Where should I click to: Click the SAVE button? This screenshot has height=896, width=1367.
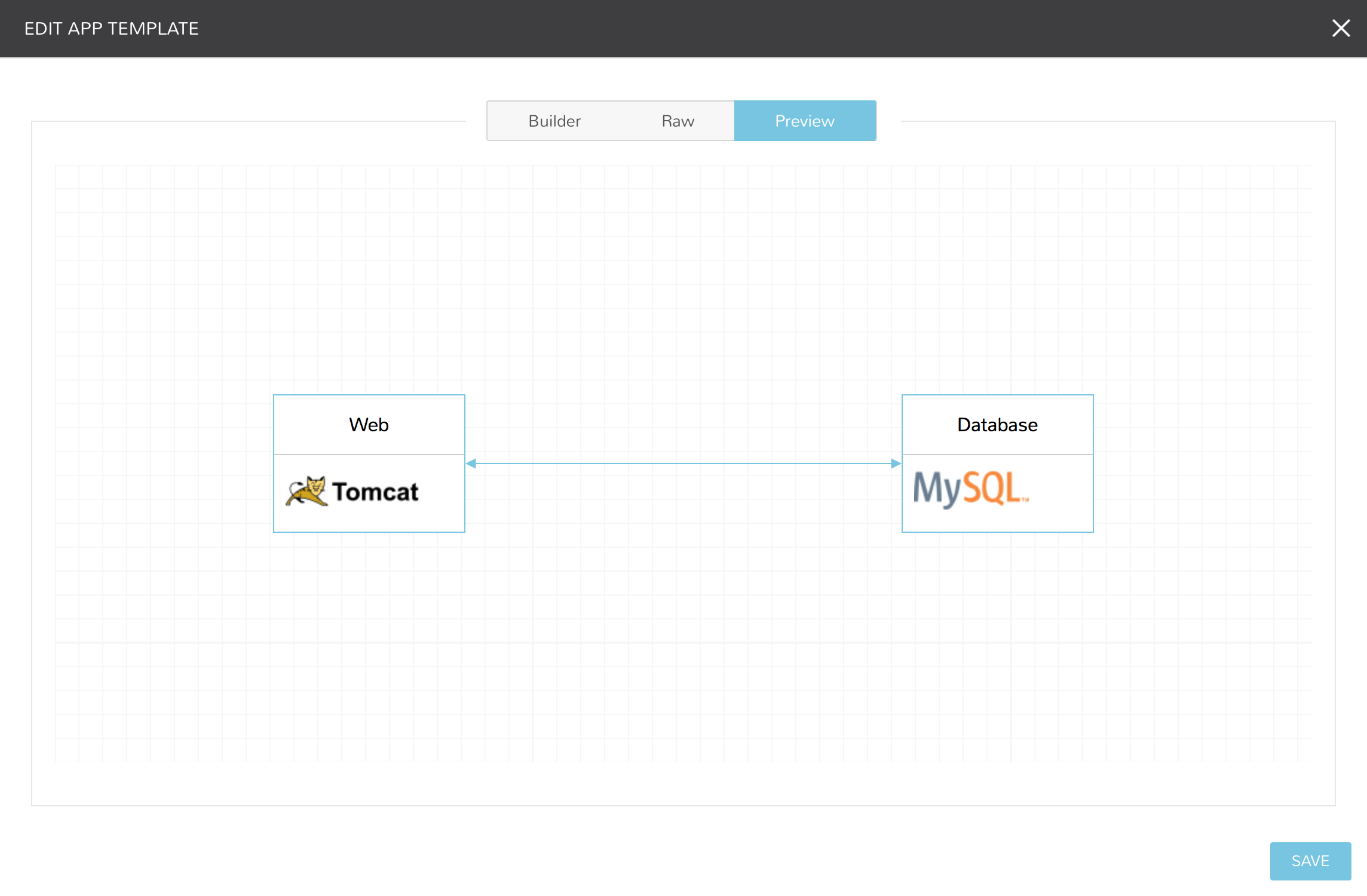1310,861
